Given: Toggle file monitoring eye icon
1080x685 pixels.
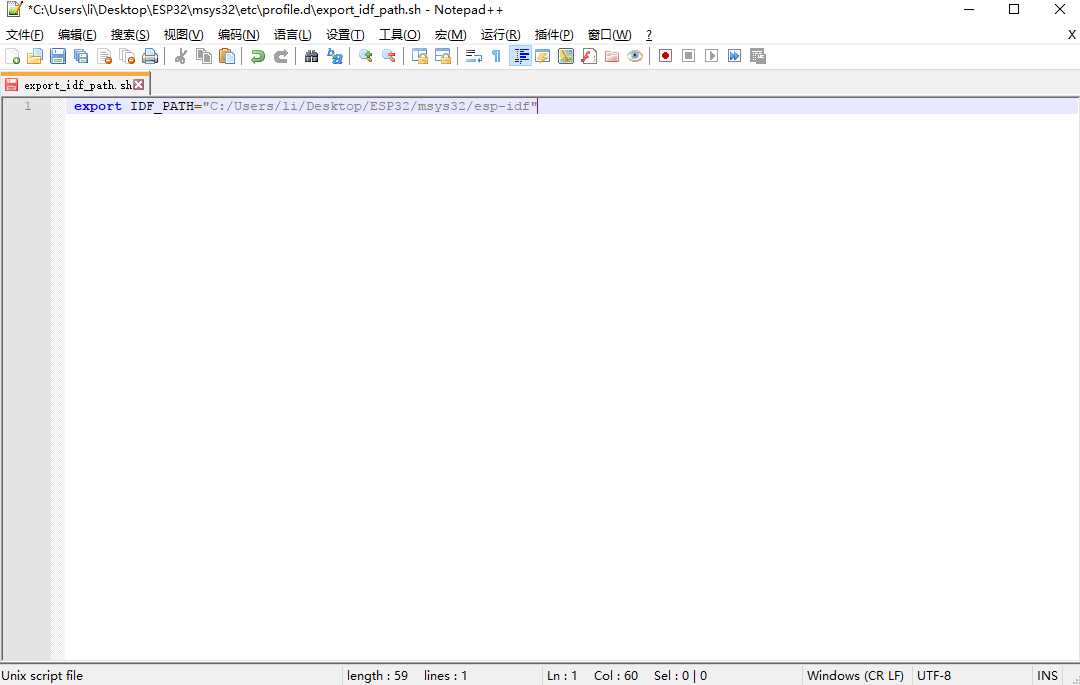Looking at the screenshot, I should click(x=635, y=56).
